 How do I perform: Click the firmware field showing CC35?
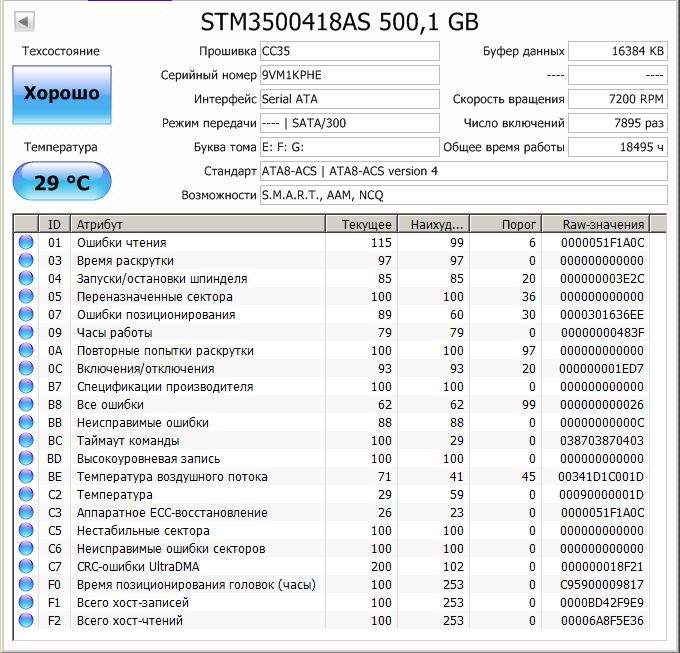[348, 51]
